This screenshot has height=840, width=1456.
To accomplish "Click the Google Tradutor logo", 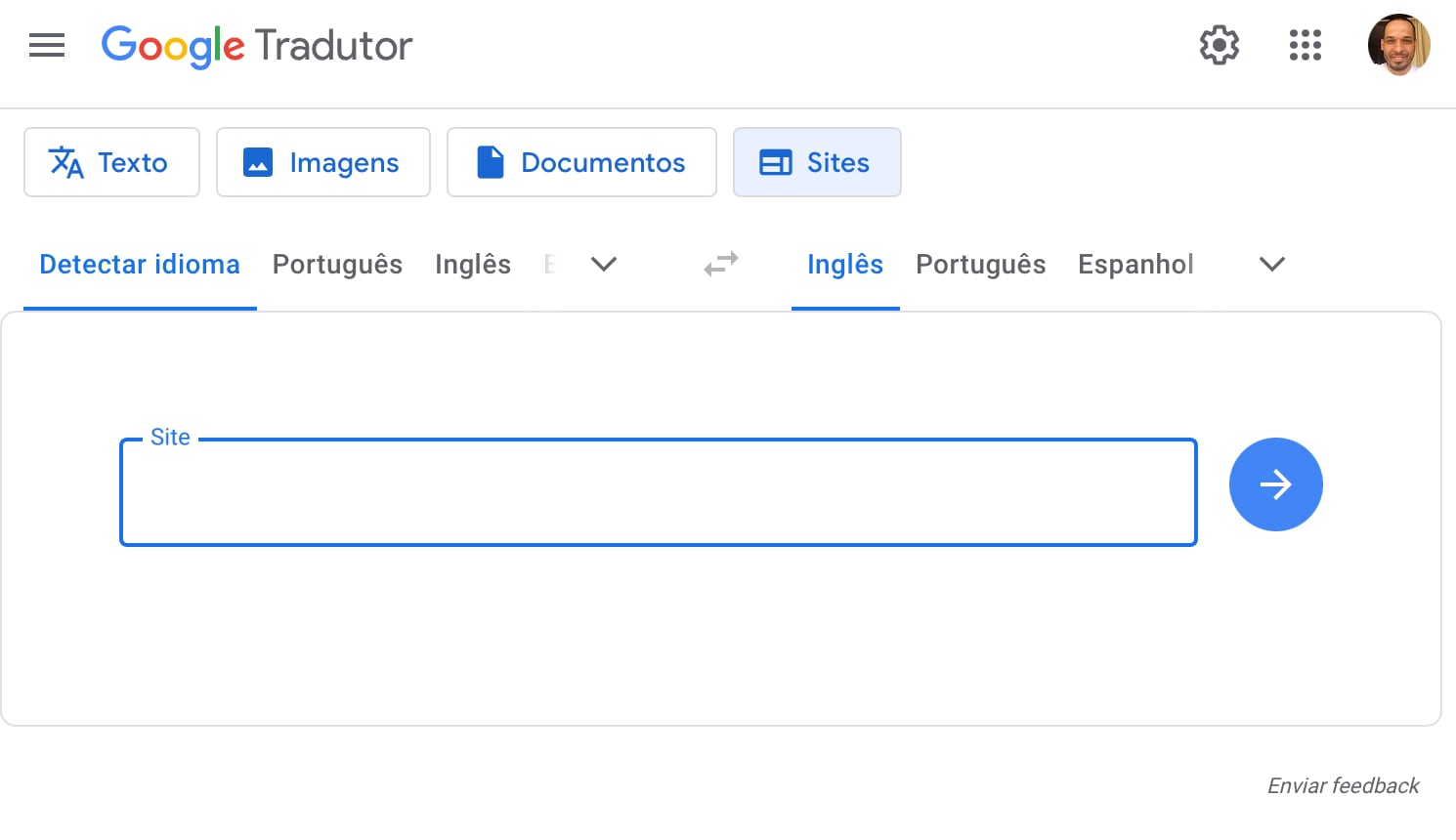I will click(257, 45).
